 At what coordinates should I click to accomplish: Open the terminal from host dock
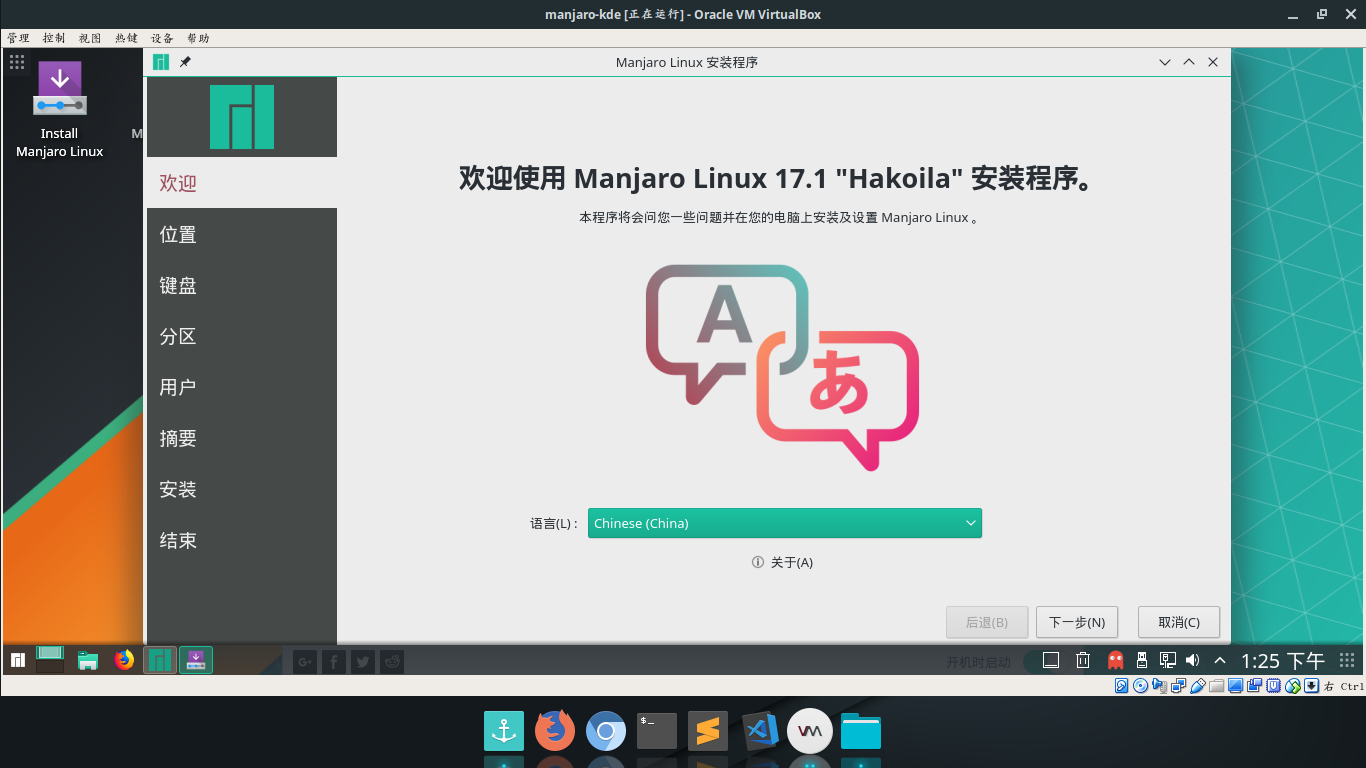coord(657,731)
